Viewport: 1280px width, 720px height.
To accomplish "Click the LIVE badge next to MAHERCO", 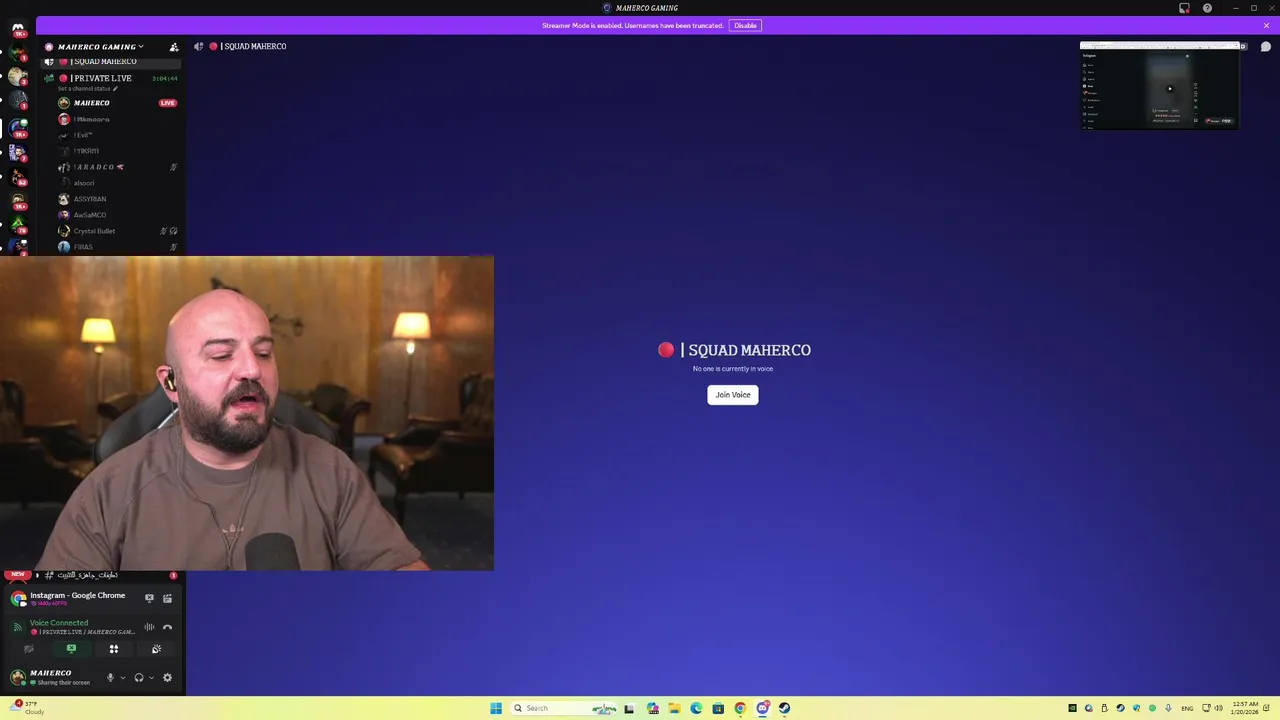I will point(168,103).
